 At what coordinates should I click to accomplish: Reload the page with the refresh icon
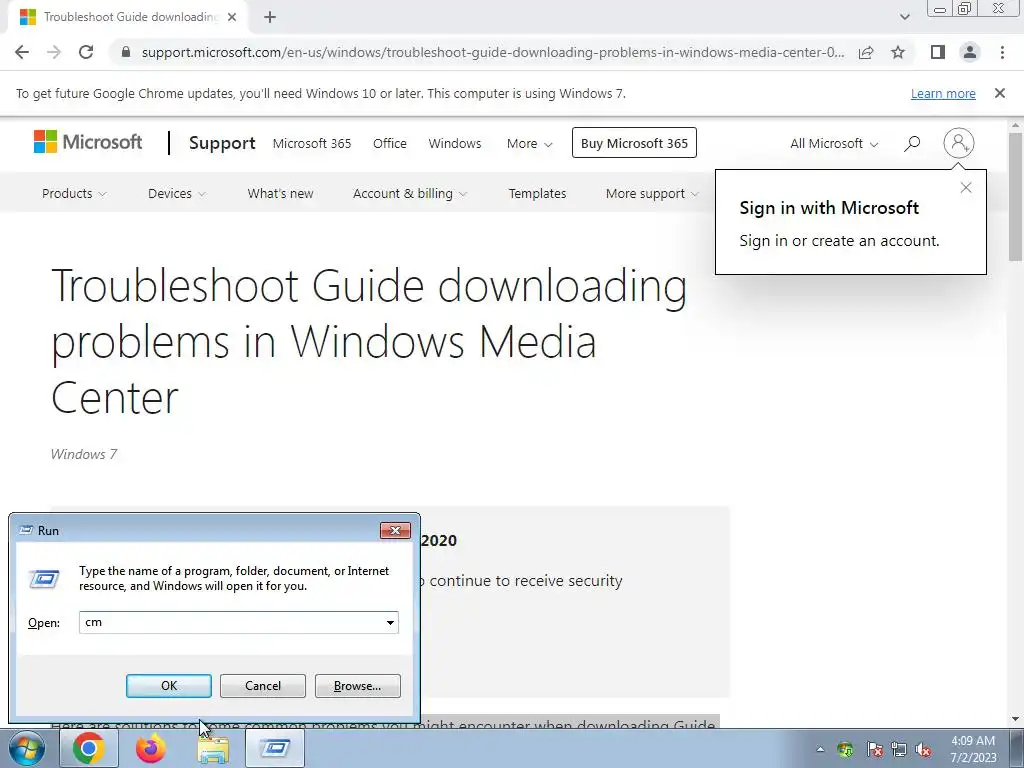tap(86, 52)
